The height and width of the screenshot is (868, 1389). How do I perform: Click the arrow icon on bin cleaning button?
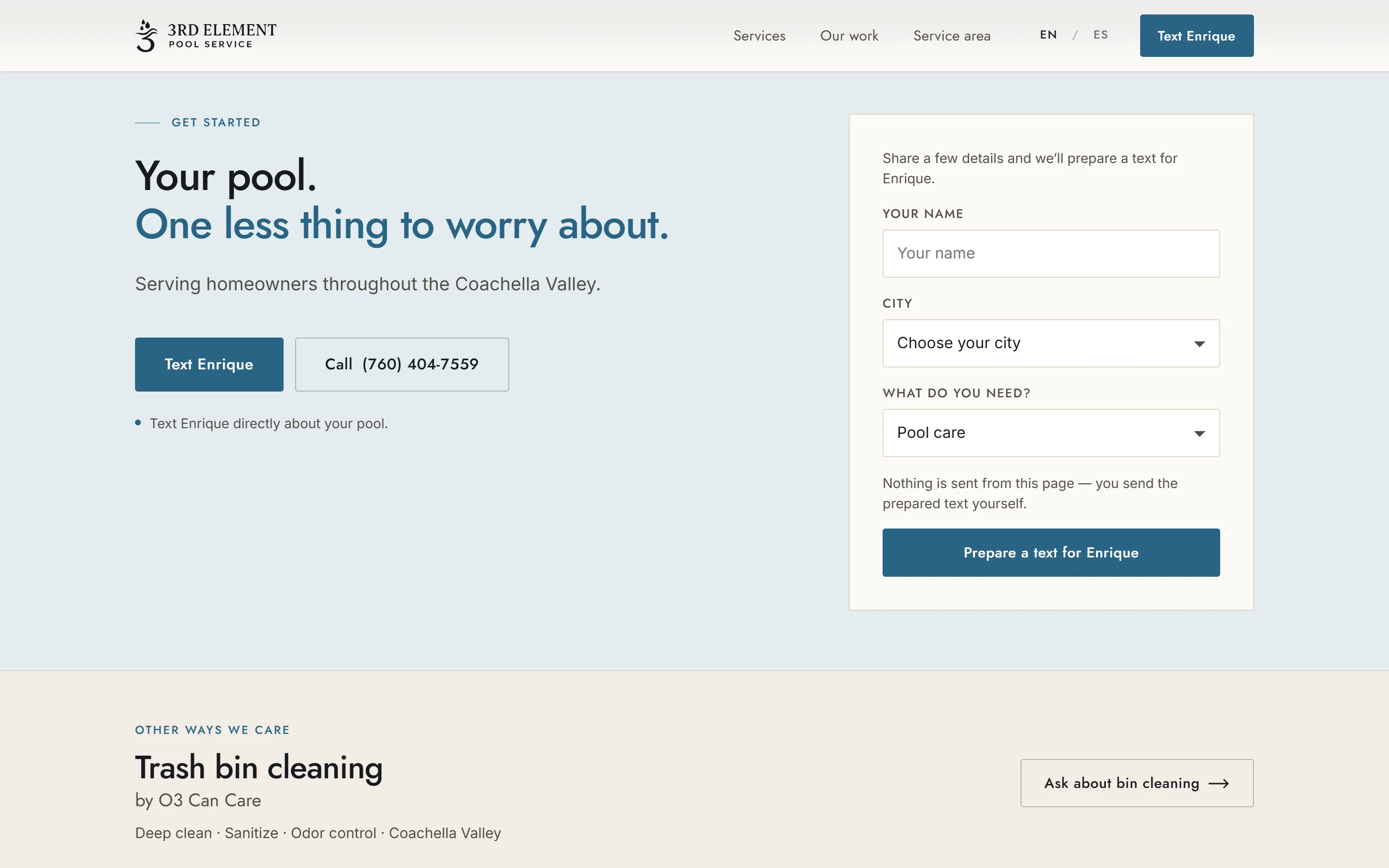tap(1219, 784)
